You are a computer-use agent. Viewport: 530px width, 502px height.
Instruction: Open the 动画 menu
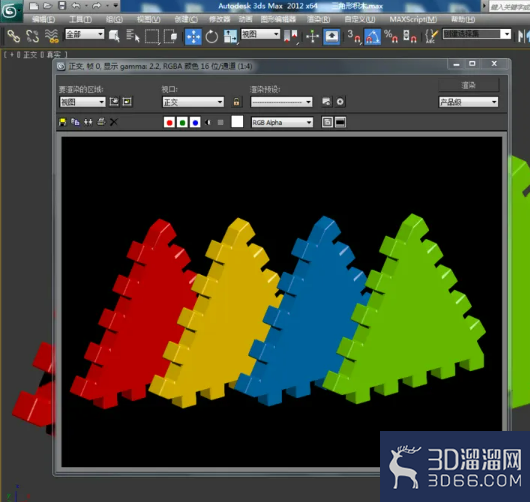pos(245,20)
